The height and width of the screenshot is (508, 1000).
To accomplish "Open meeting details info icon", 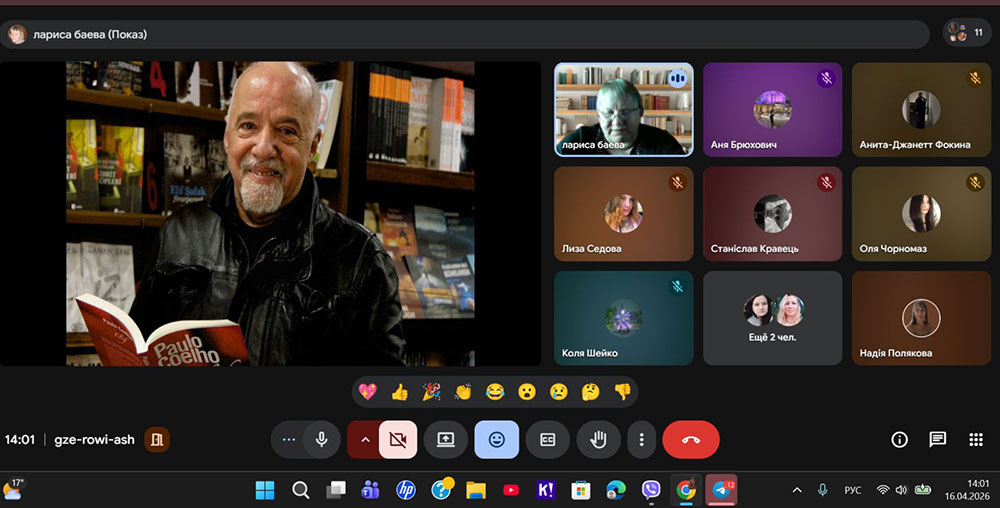I will pos(899,439).
